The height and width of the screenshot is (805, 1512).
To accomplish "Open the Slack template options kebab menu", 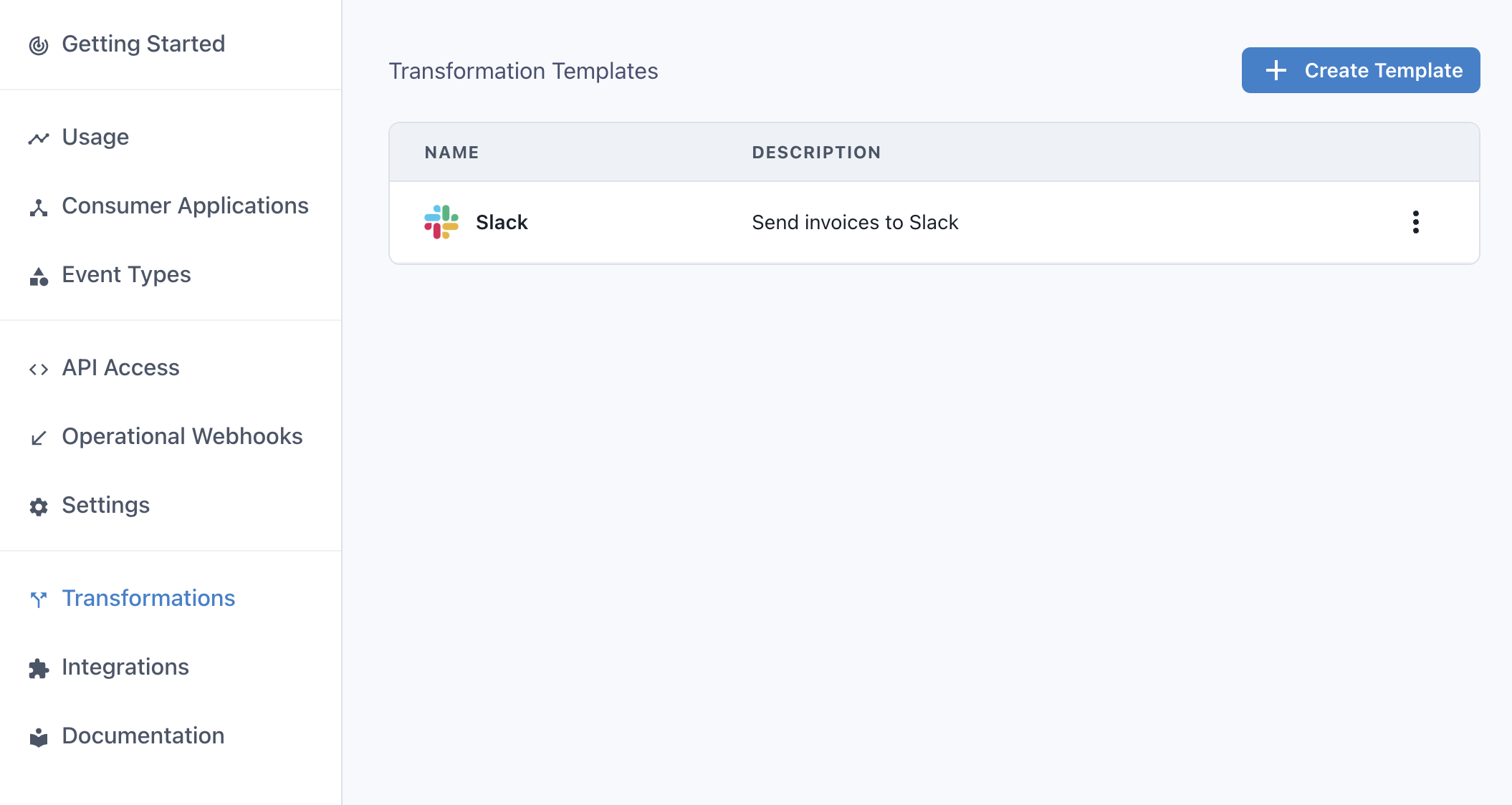I will coord(1415,222).
